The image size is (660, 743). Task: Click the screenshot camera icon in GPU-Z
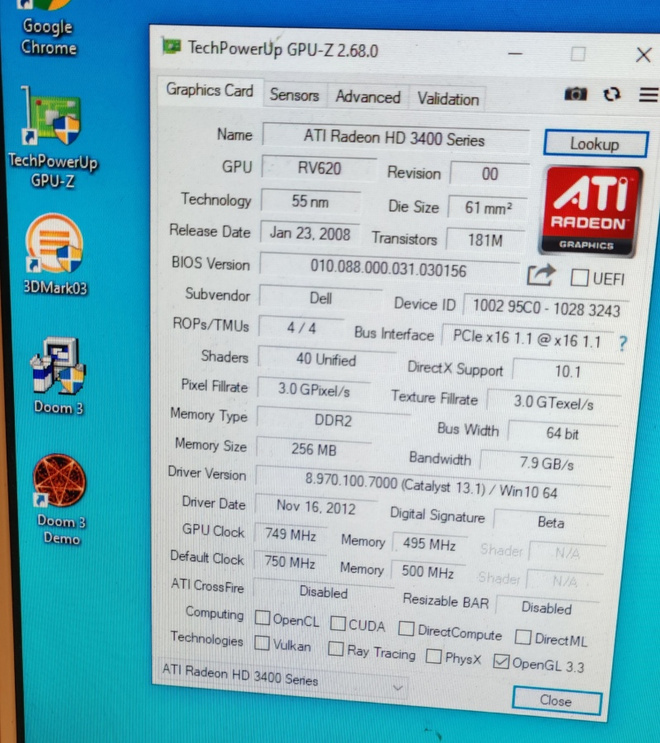576,94
